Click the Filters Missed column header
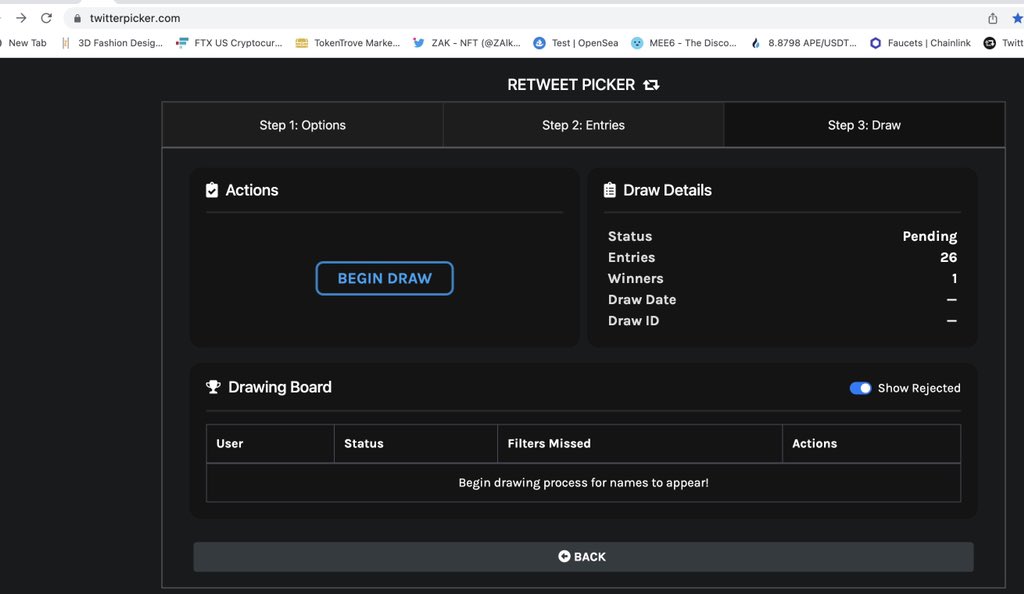 (639, 443)
